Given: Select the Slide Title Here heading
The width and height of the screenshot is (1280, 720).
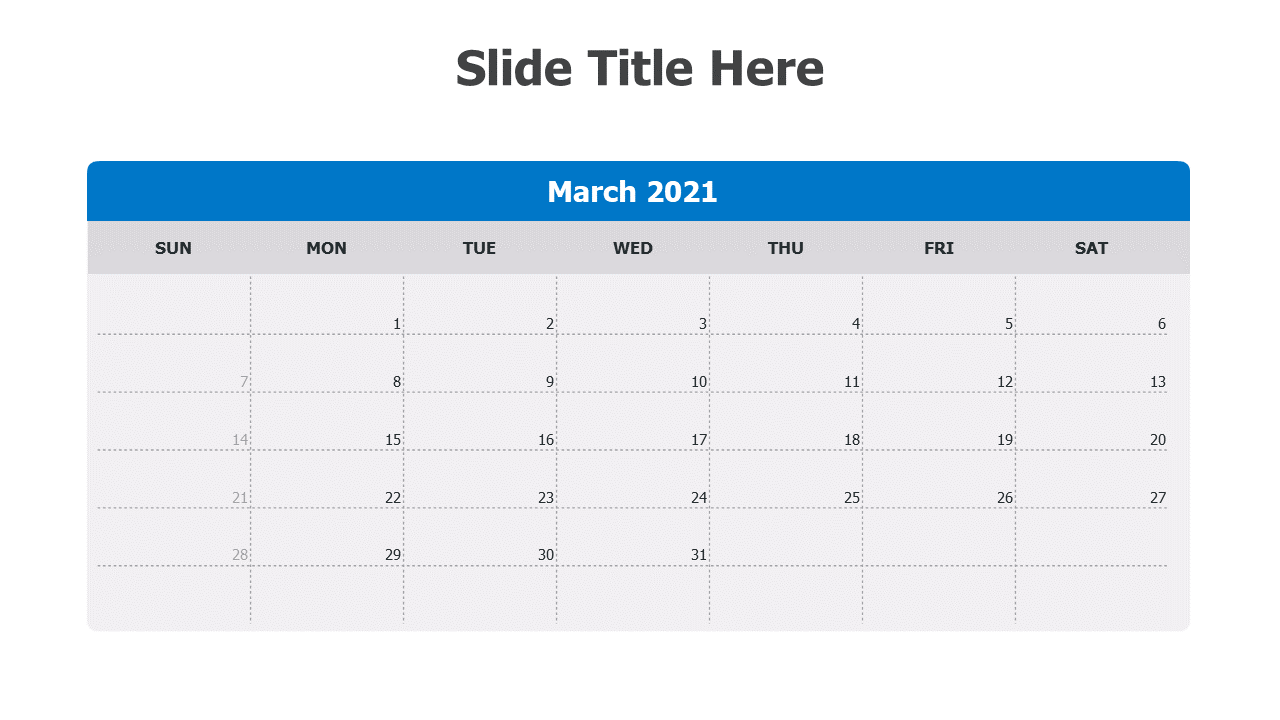Looking at the screenshot, I should click(x=640, y=69).
